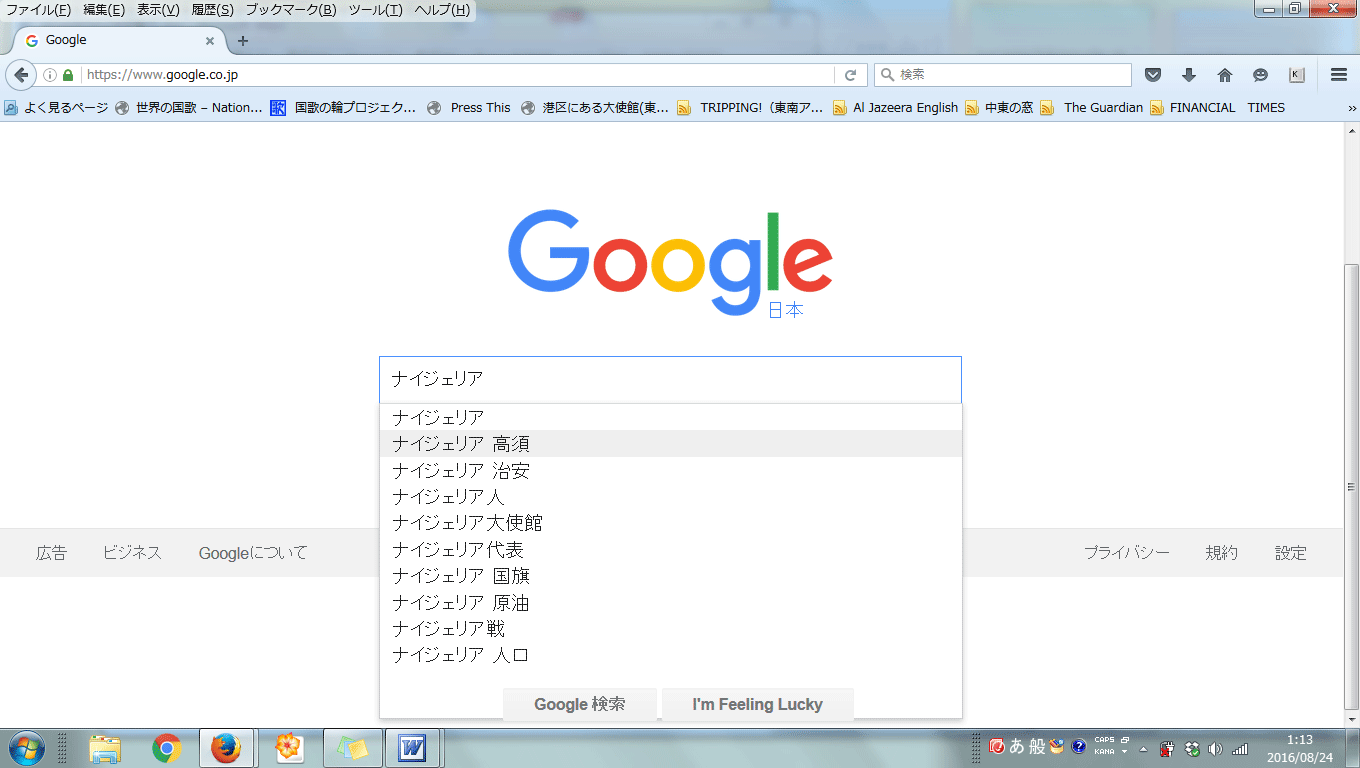Open The Guardian feed bookmark

[x=1092, y=108]
